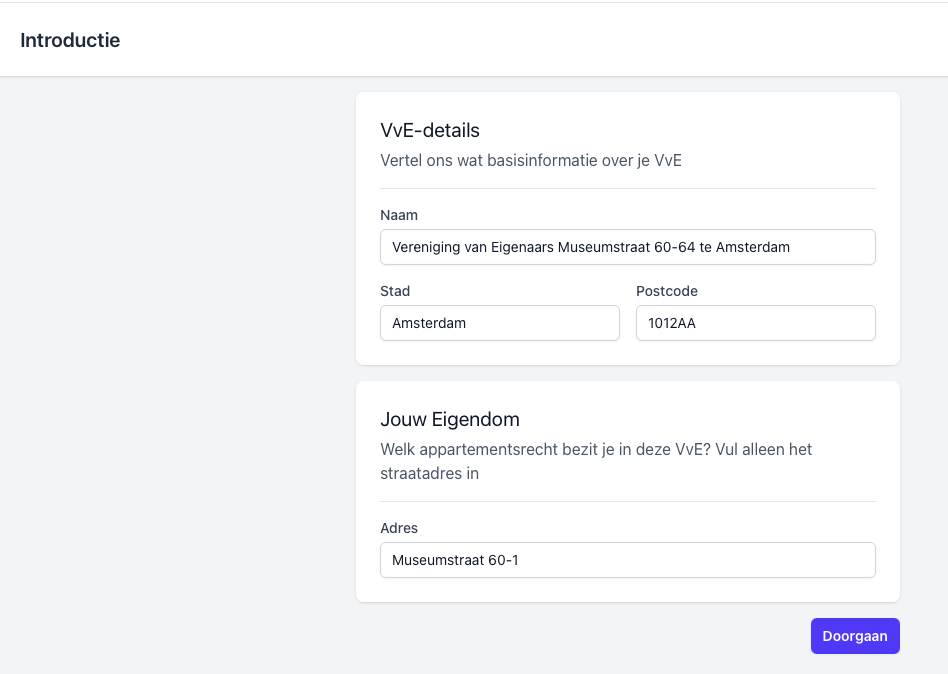This screenshot has height=674, width=948.
Task: Click the Postcode field label
Action: [x=667, y=291]
